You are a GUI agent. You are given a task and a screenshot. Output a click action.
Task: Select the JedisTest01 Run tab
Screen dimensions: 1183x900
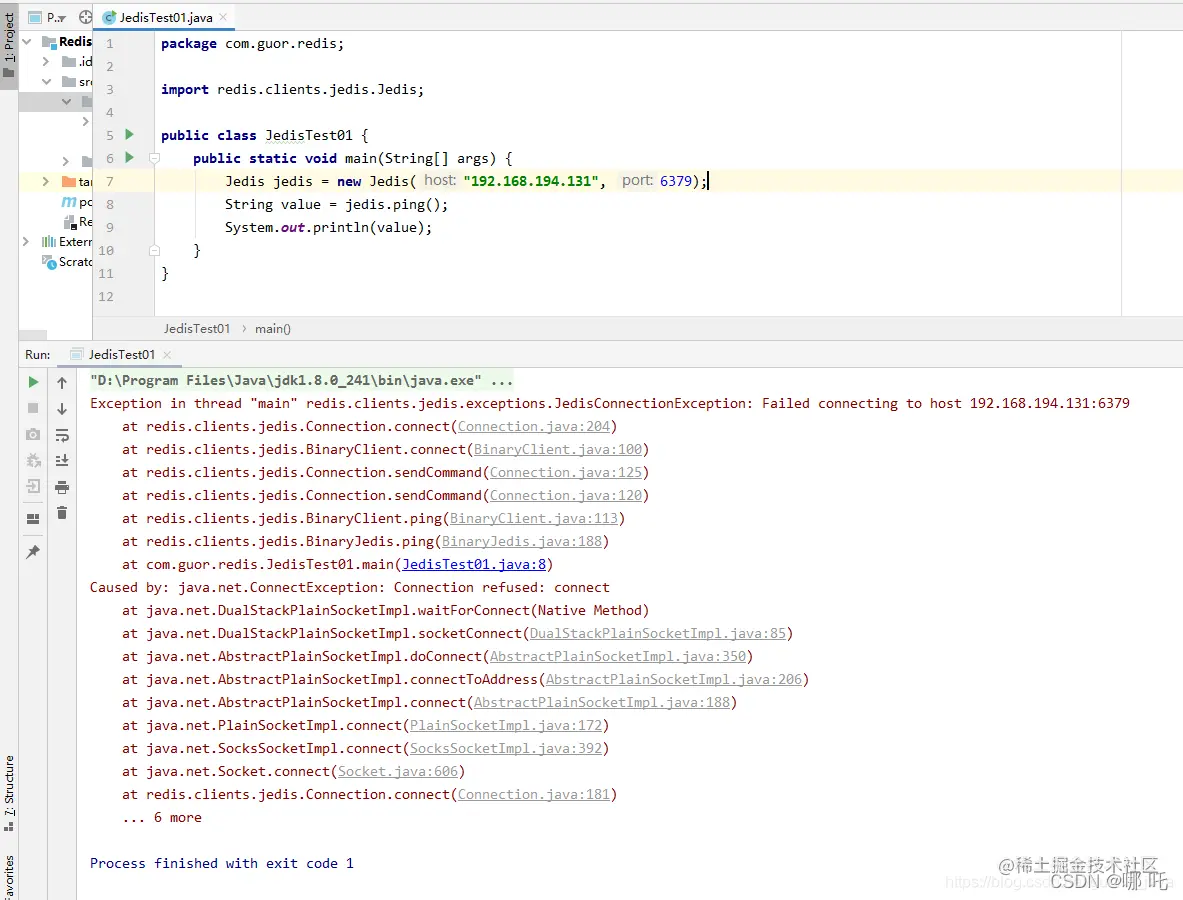[x=121, y=355]
